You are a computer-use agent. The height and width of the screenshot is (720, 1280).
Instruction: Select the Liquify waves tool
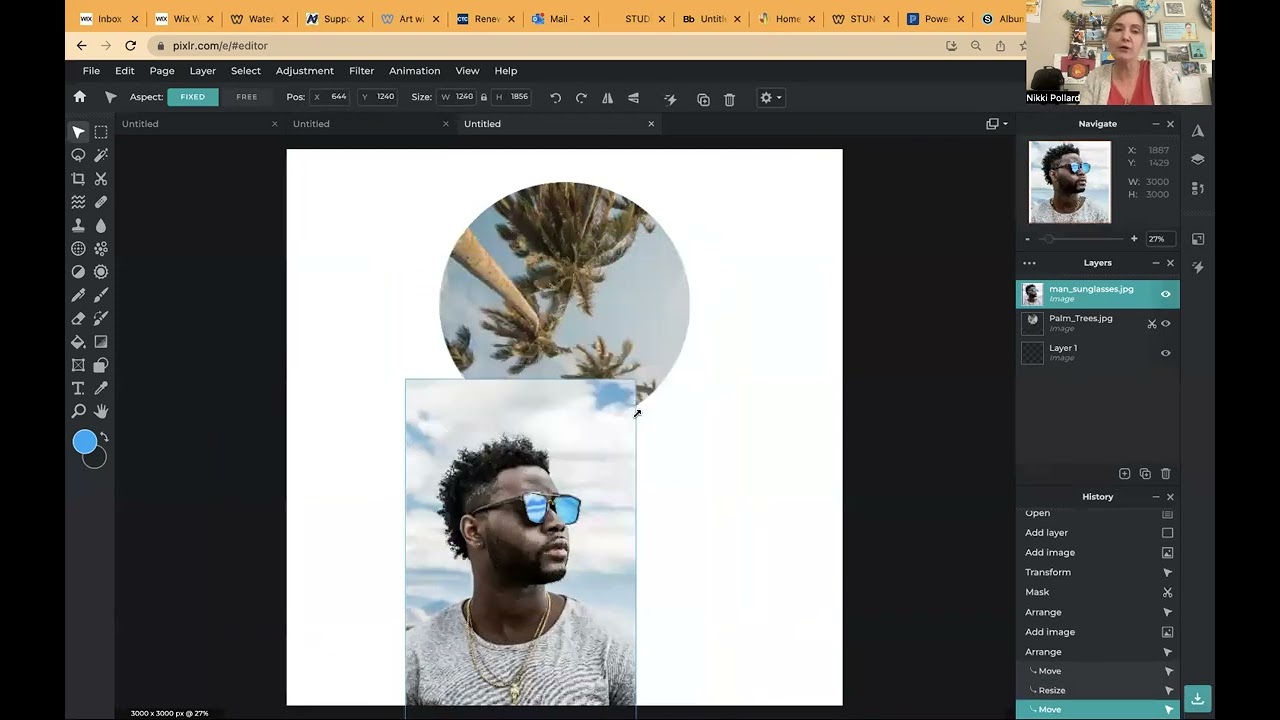(x=78, y=202)
